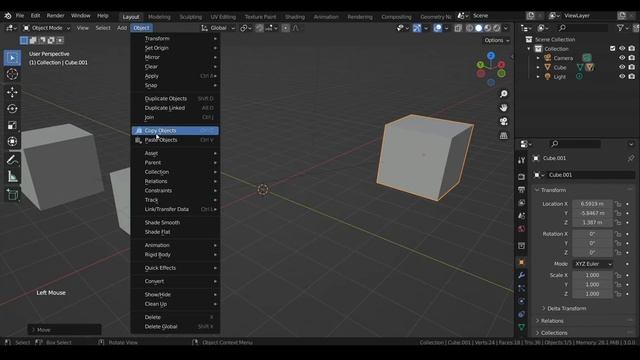The width and height of the screenshot is (640, 360).
Task: Expand the Relations panel
Action: pyautogui.click(x=552, y=321)
